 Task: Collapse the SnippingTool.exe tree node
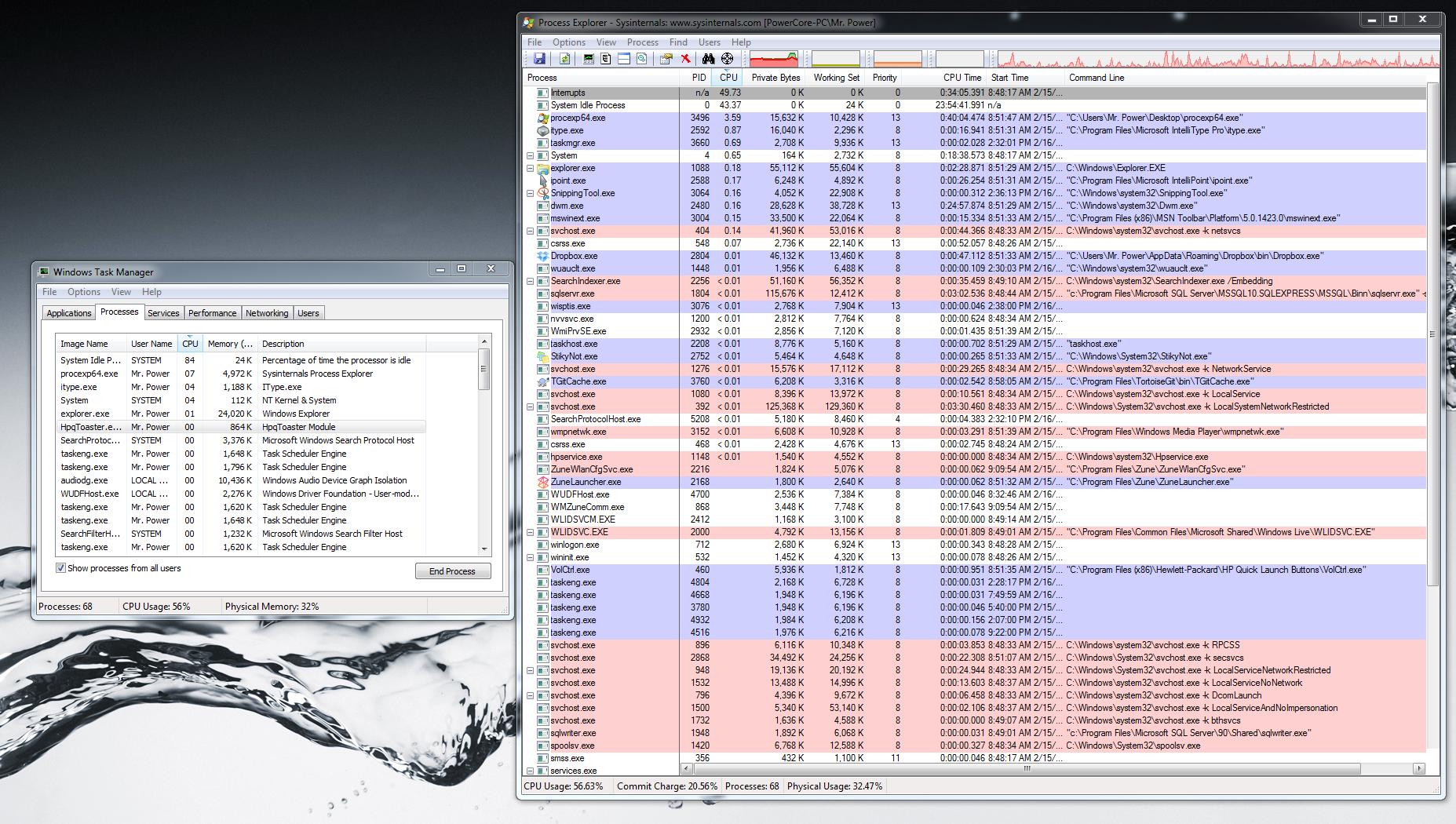[530, 193]
